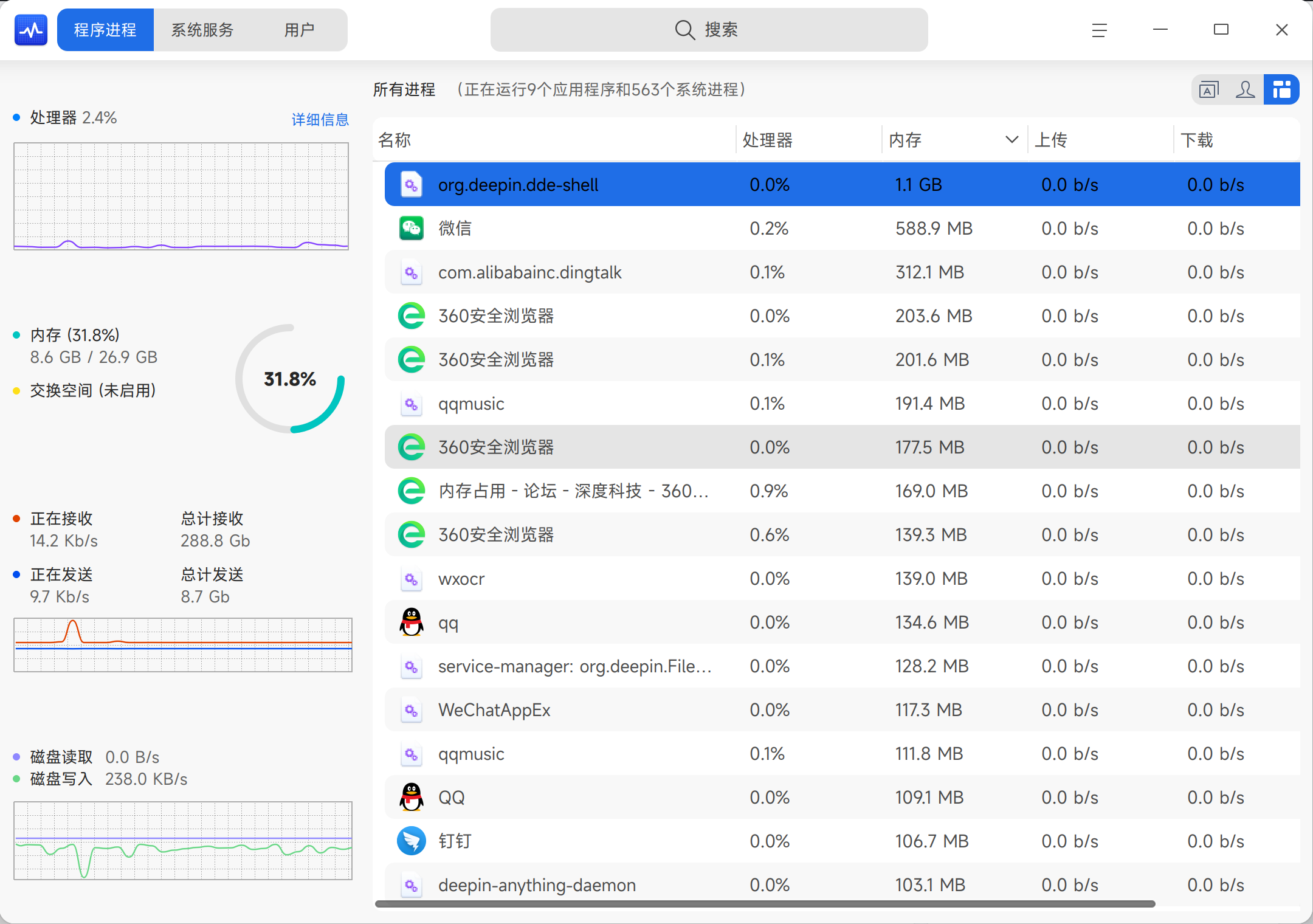This screenshot has width=1313, height=924.
Task: Select the qqmusic row at 111.8 MB
Action: [843, 754]
